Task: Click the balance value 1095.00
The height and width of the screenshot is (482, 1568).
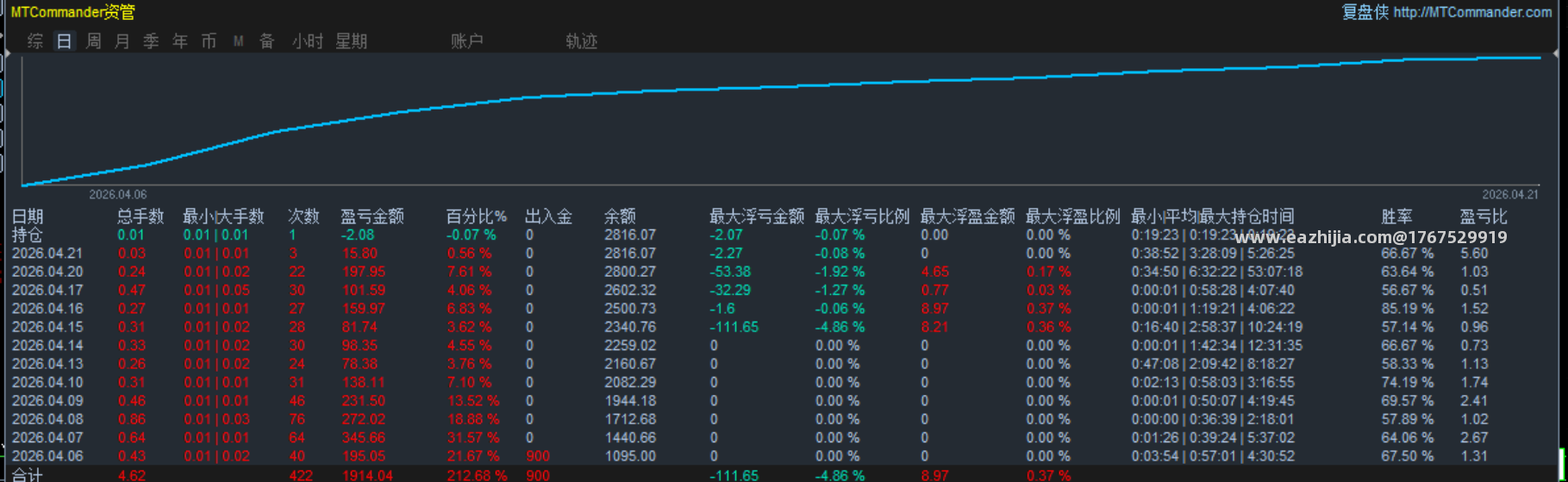Action: pos(630,456)
